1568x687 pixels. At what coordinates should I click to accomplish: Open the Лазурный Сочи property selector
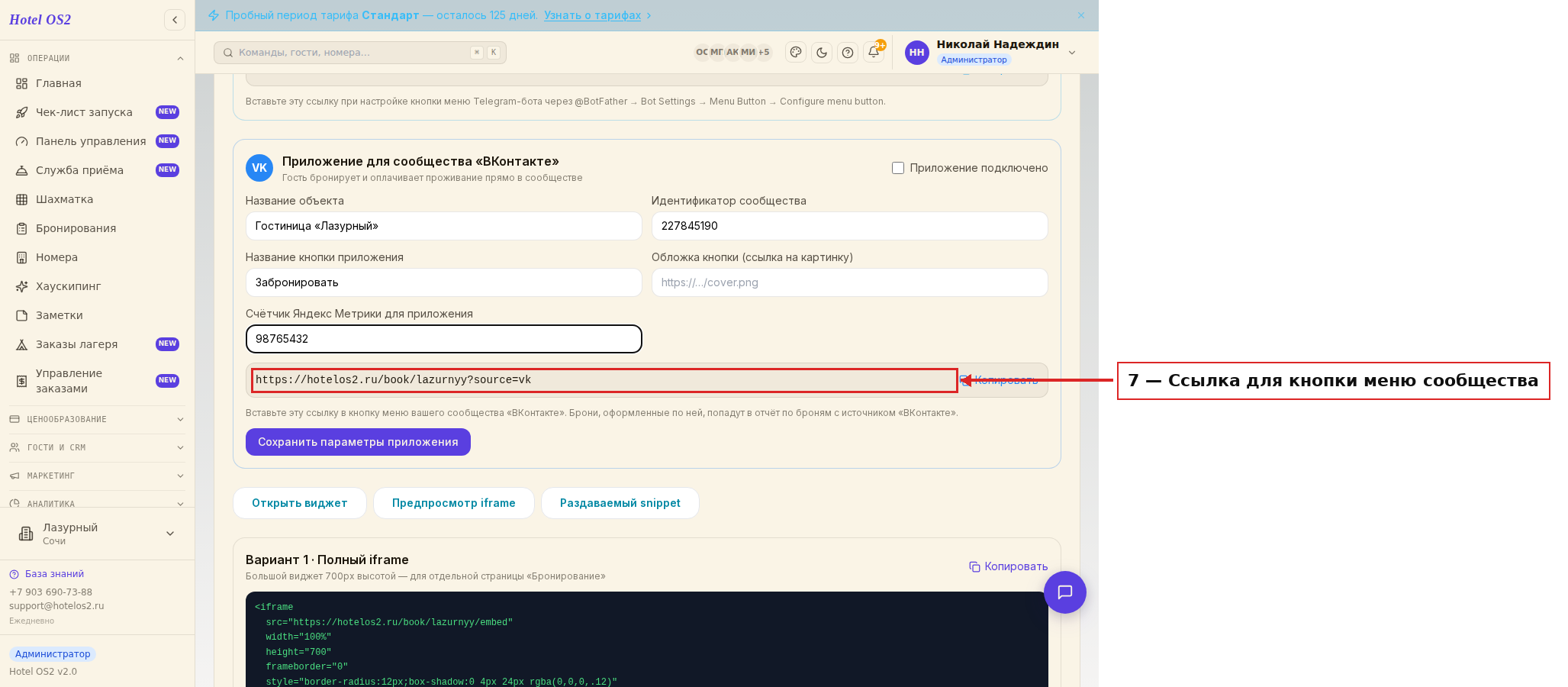tap(97, 534)
